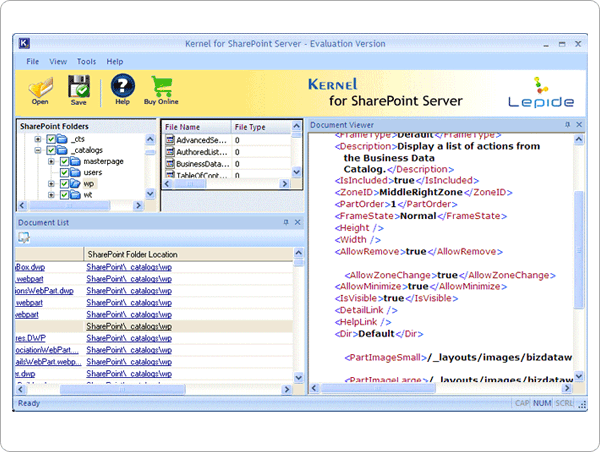Click the status bar resize grip
600x452 pixels.
click(x=582, y=405)
